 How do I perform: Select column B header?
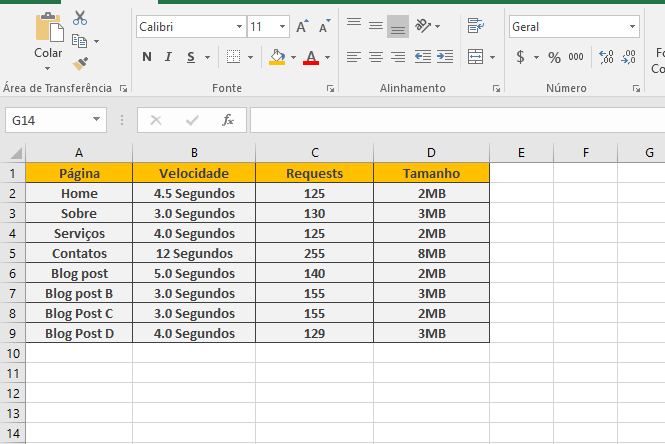194,153
